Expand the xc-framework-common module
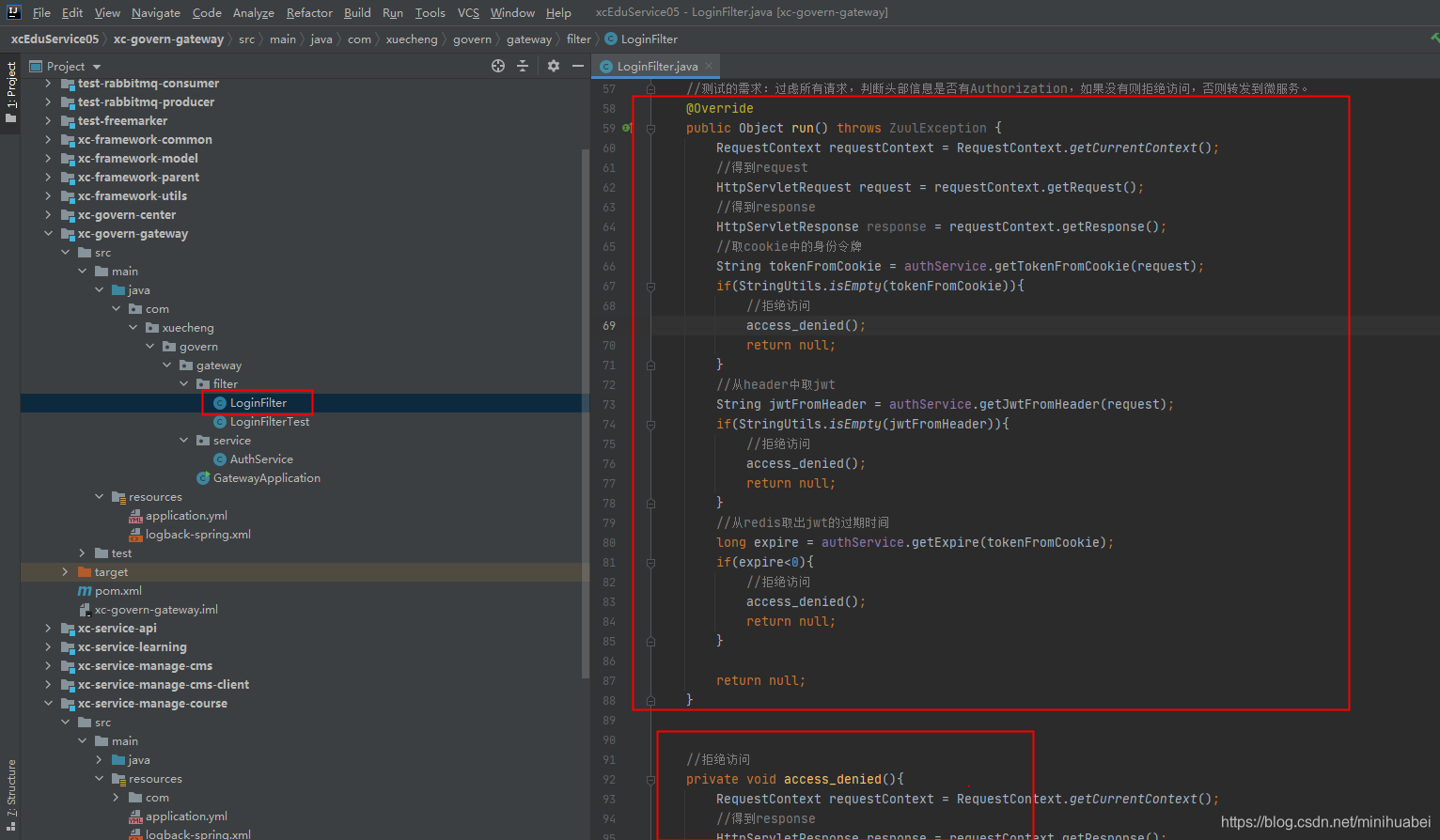Viewport: 1440px width, 840px height. (48, 140)
